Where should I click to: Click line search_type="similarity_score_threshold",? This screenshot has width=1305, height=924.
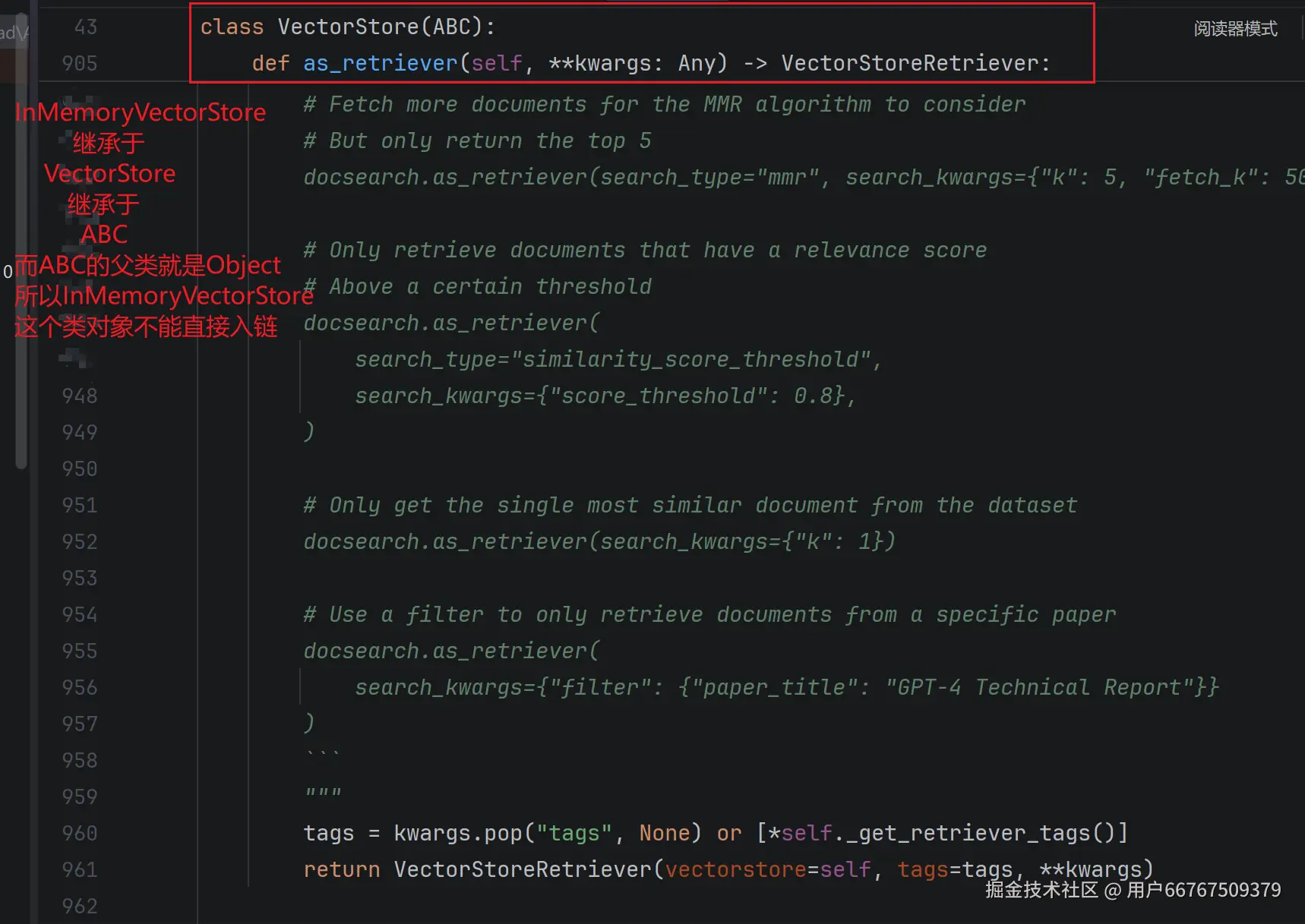click(x=618, y=359)
